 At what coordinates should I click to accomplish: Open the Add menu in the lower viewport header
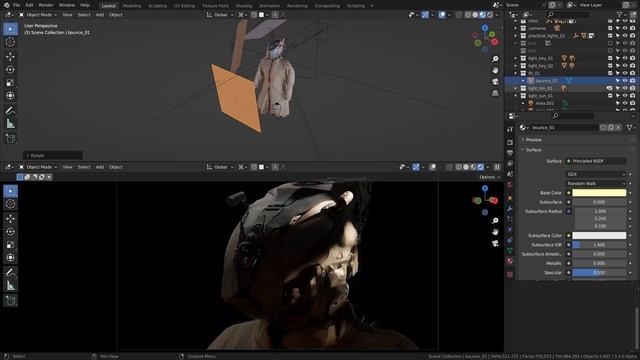click(x=100, y=167)
